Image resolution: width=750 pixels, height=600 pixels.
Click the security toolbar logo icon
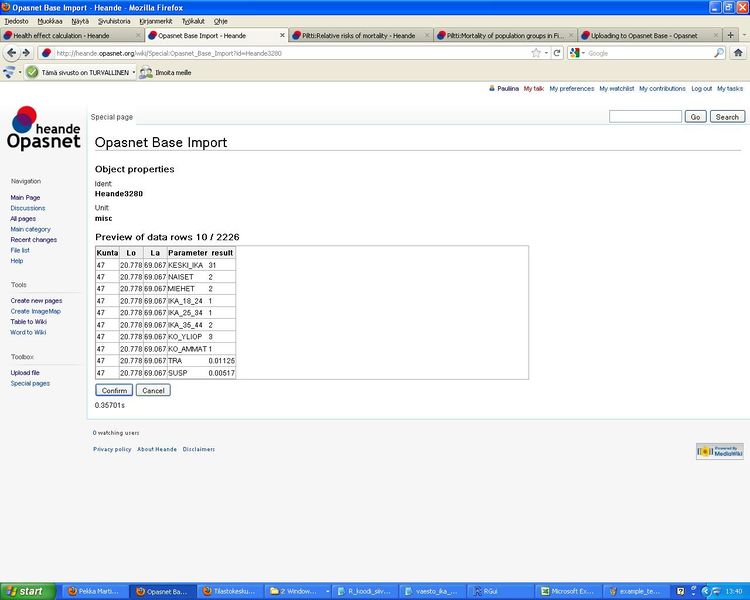pos(9,72)
